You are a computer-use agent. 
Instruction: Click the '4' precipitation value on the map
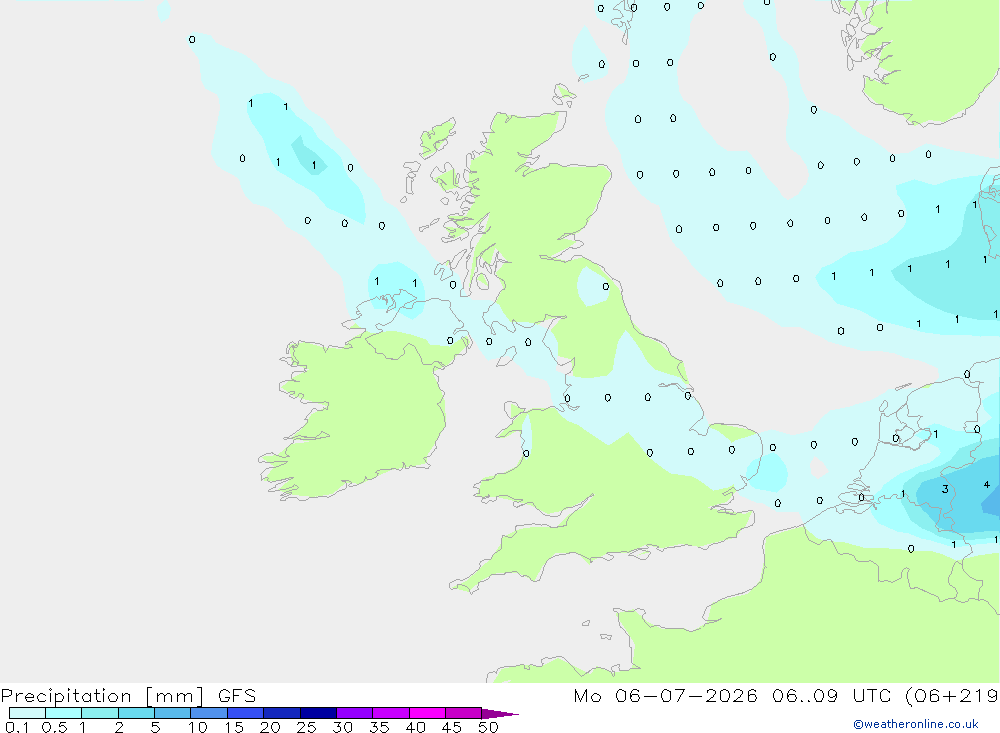[x=987, y=485]
